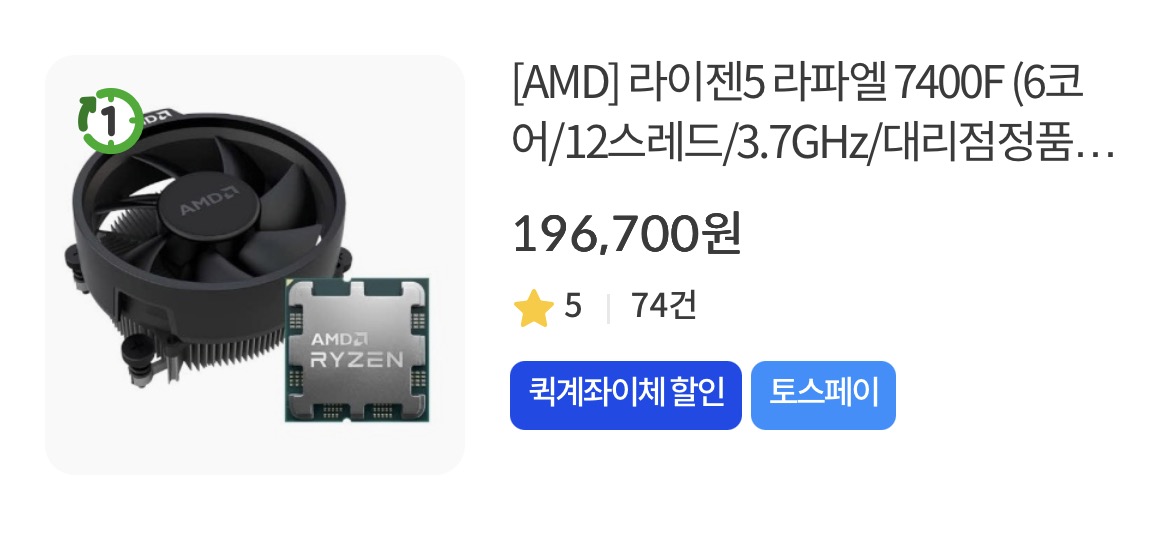Select the AMD Ryzen CPU chip picture

(x=357, y=350)
